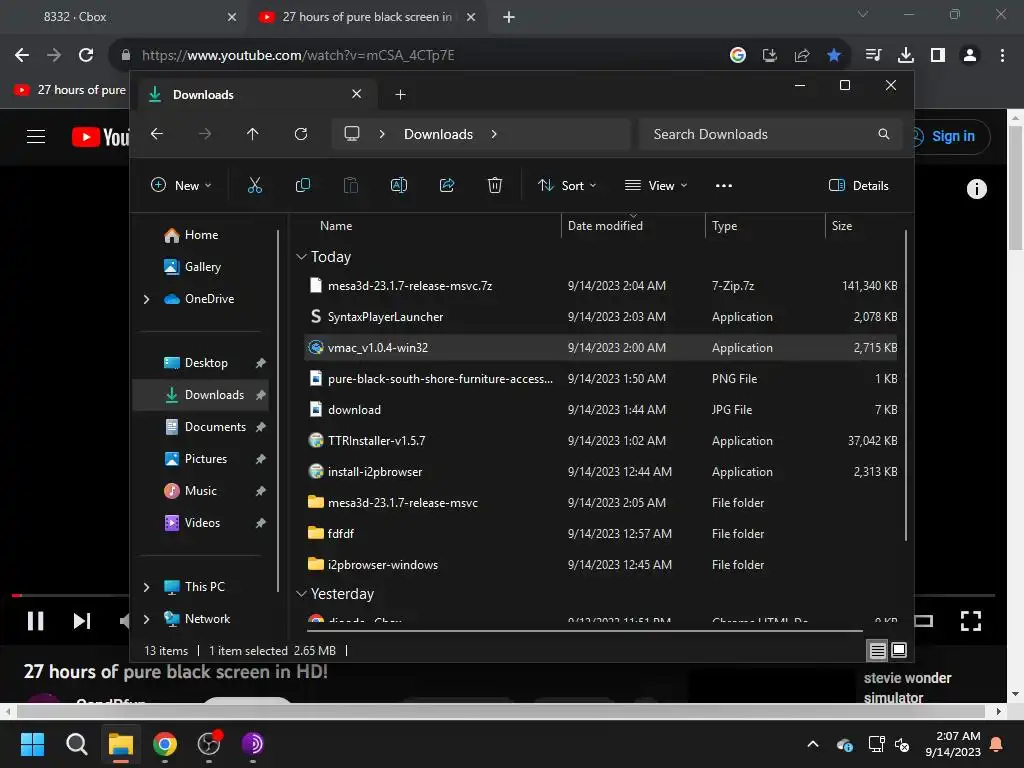The image size is (1024, 768).
Task: Select the TTRInstaller-v1.5.7 file
Action: pos(601,441)
